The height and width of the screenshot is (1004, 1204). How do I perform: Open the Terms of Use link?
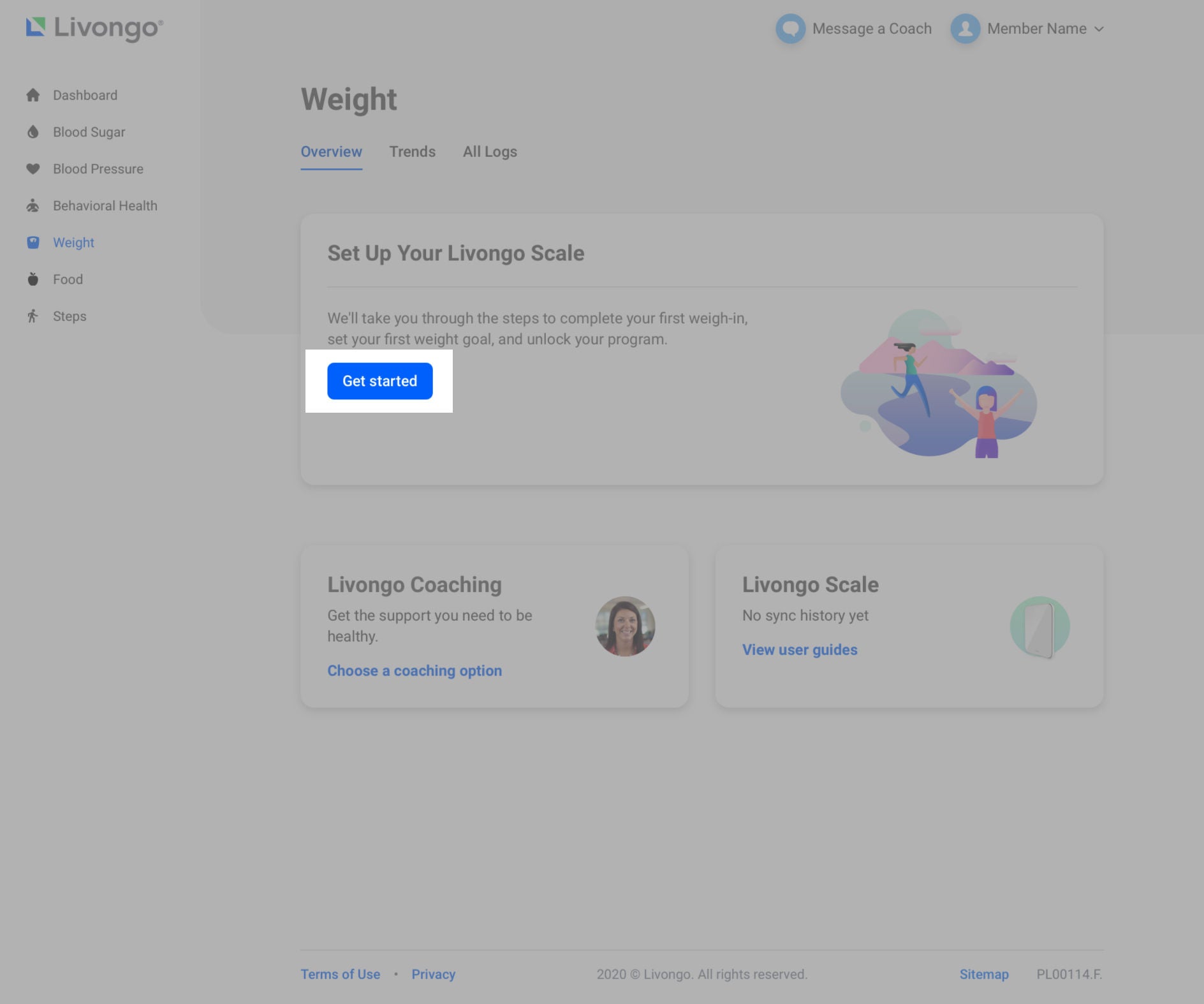340,974
